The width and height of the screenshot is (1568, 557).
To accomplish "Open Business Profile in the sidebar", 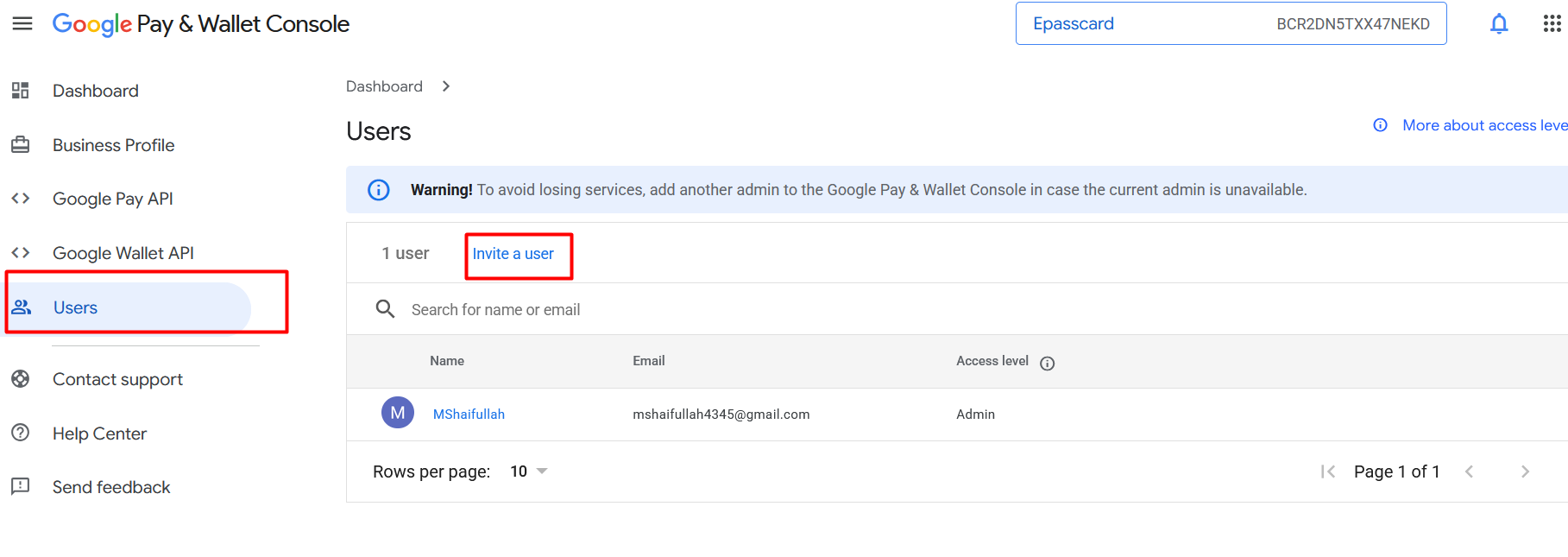I will [113, 145].
